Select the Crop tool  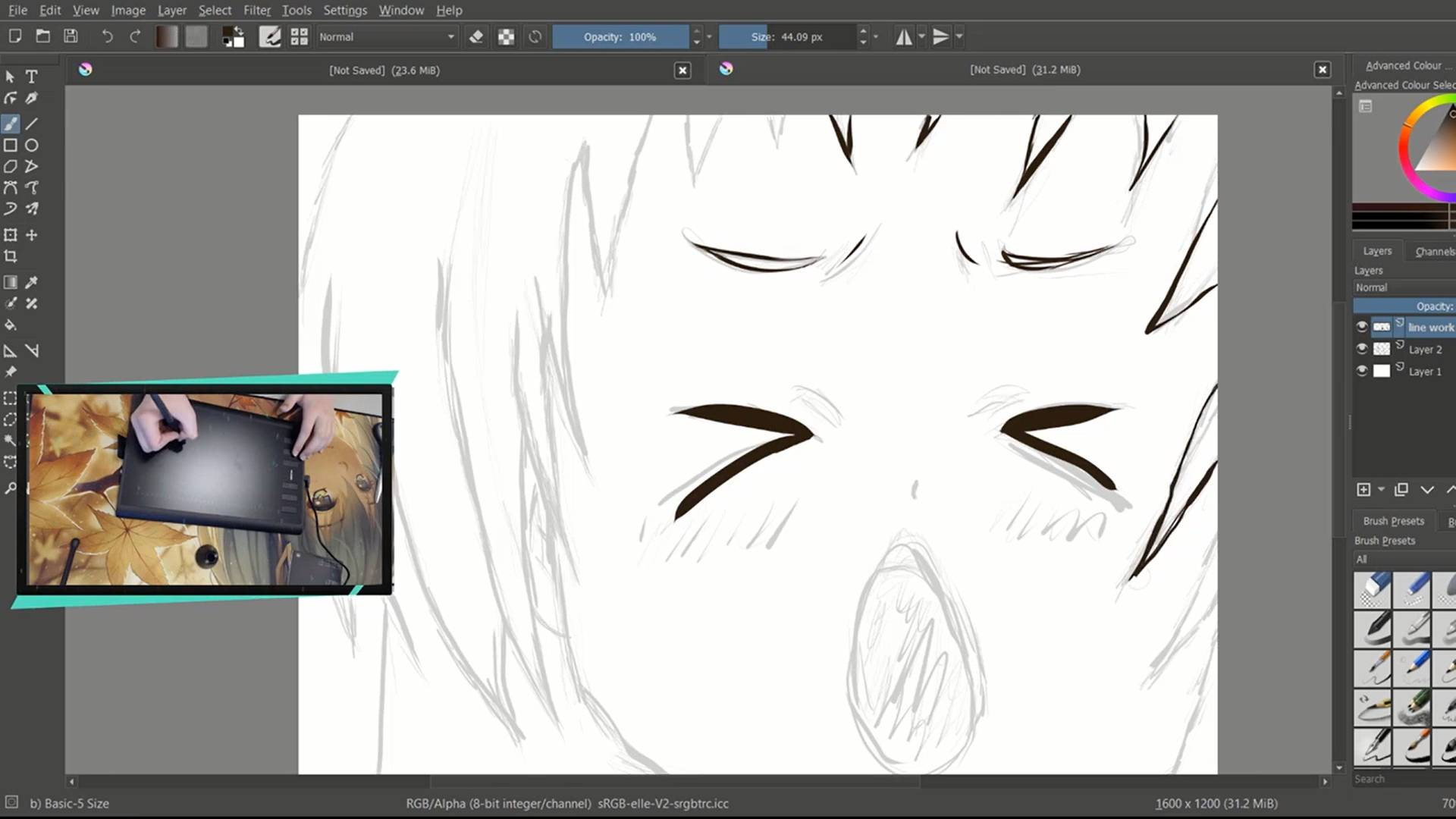11,256
